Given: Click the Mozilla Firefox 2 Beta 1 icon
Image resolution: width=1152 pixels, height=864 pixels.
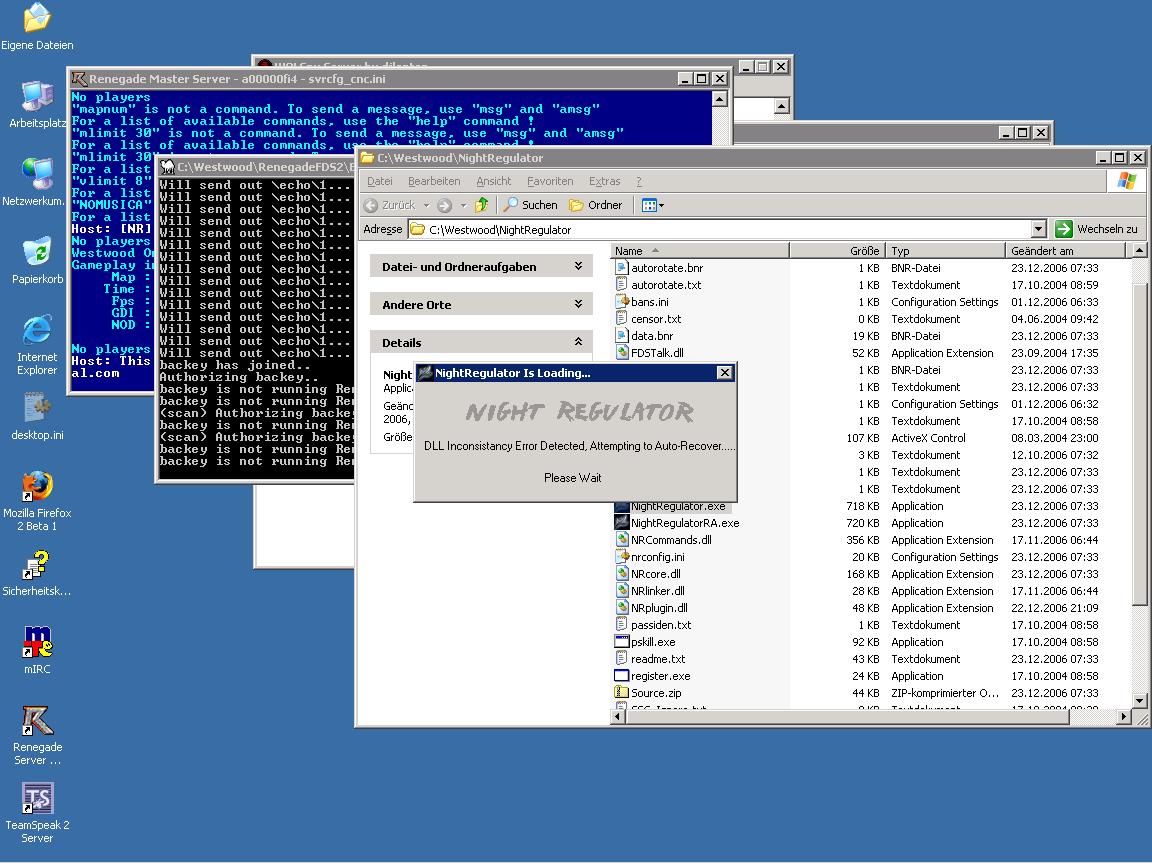Looking at the screenshot, I should [x=37, y=488].
